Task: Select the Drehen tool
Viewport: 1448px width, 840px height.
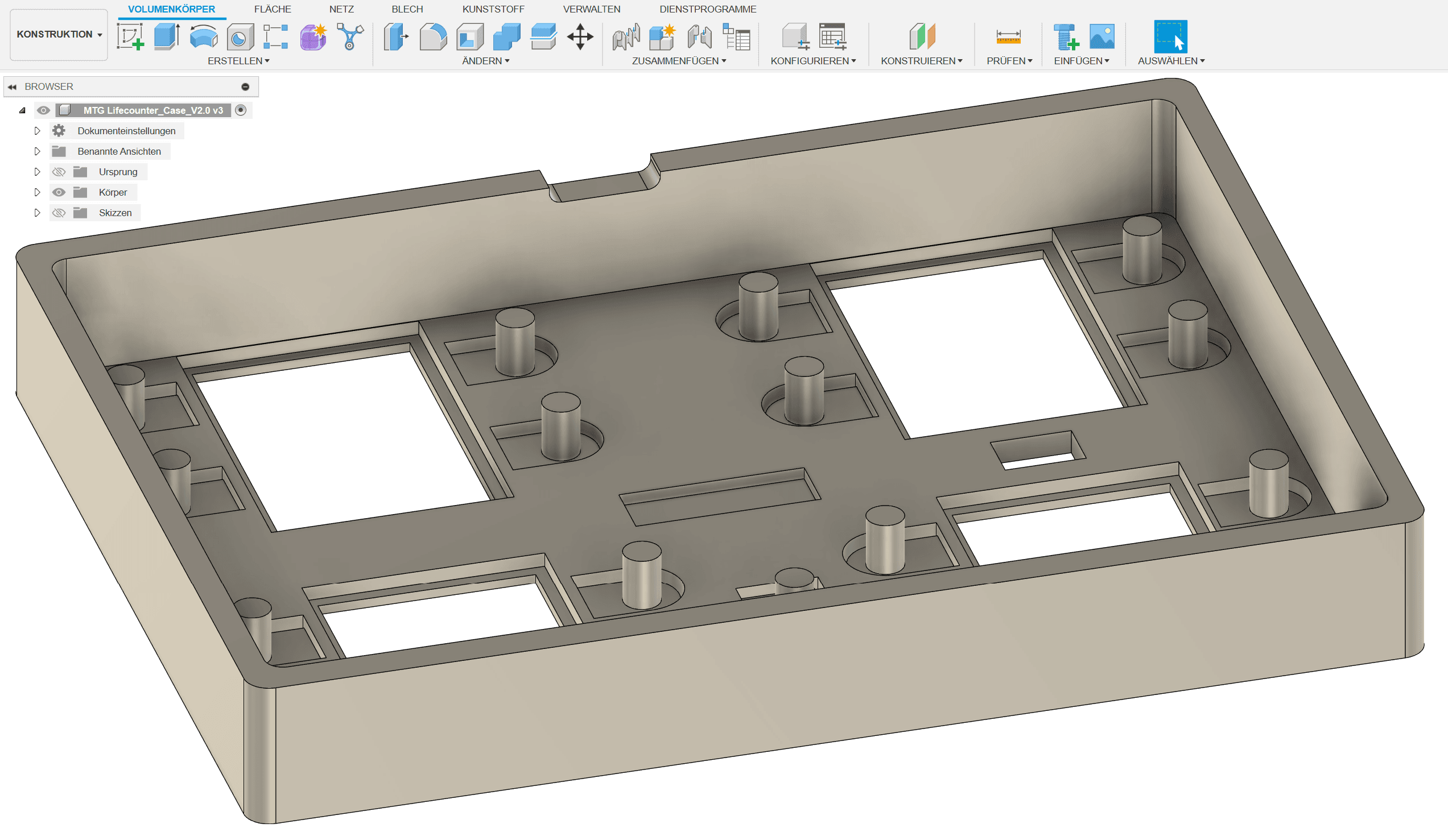Action: coord(204,36)
